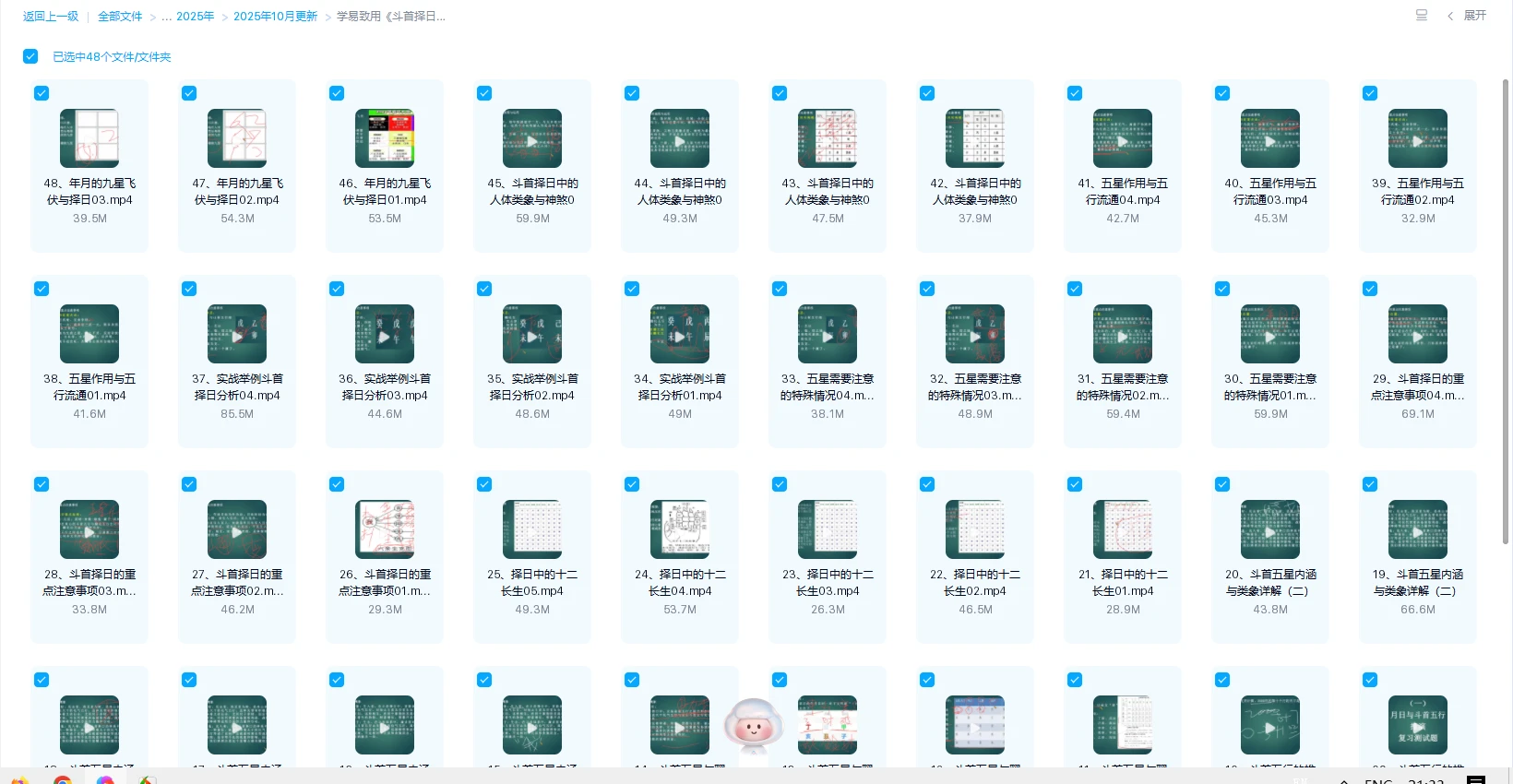Viewport: 1513px width, 784px height.
Task: Click file name 19、斗首五星内涵与类象详解
Action: [x=1418, y=583]
